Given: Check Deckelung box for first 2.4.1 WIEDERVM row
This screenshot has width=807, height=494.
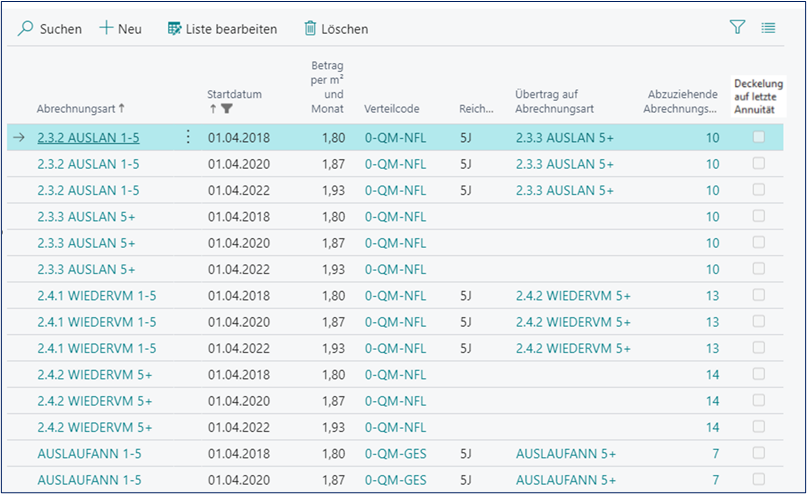Looking at the screenshot, I should [x=759, y=295].
